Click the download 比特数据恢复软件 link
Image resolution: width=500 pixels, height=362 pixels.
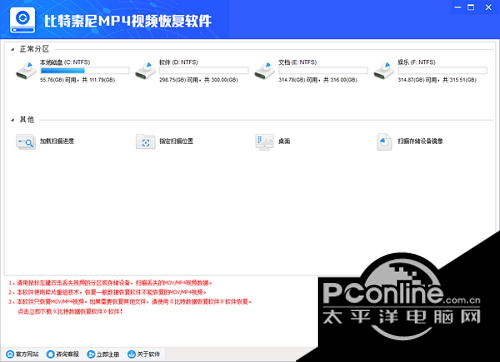(70, 312)
